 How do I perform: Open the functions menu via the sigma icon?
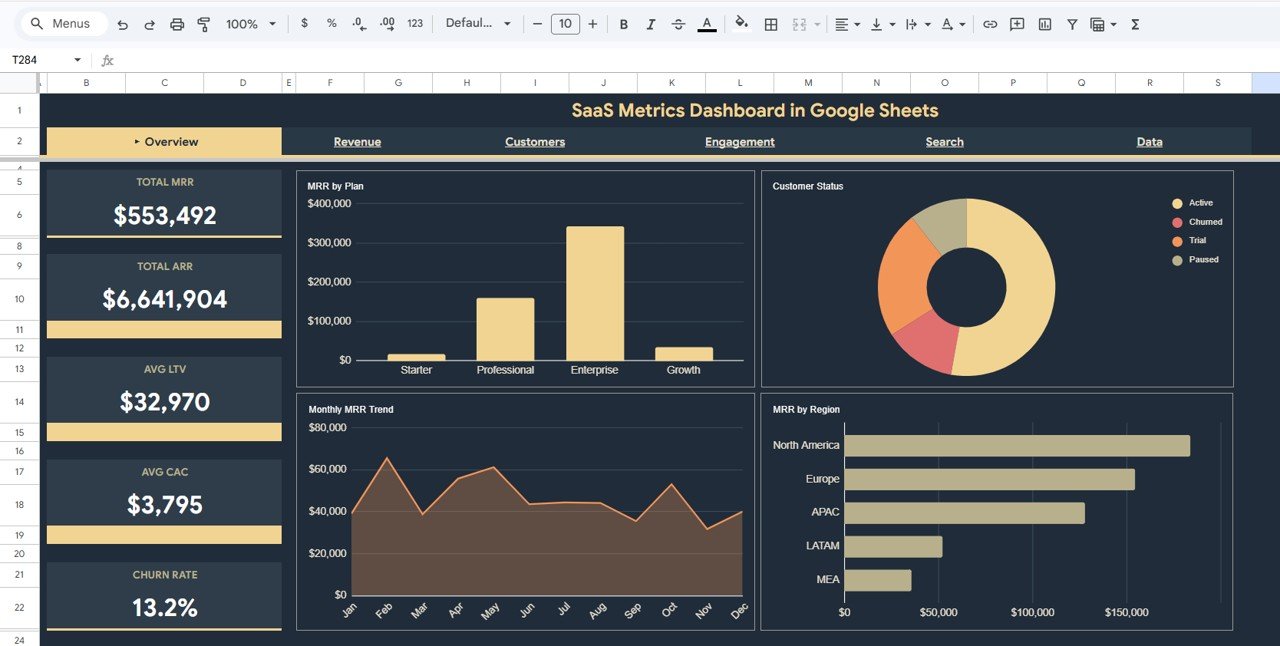[x=1135, y=23]
